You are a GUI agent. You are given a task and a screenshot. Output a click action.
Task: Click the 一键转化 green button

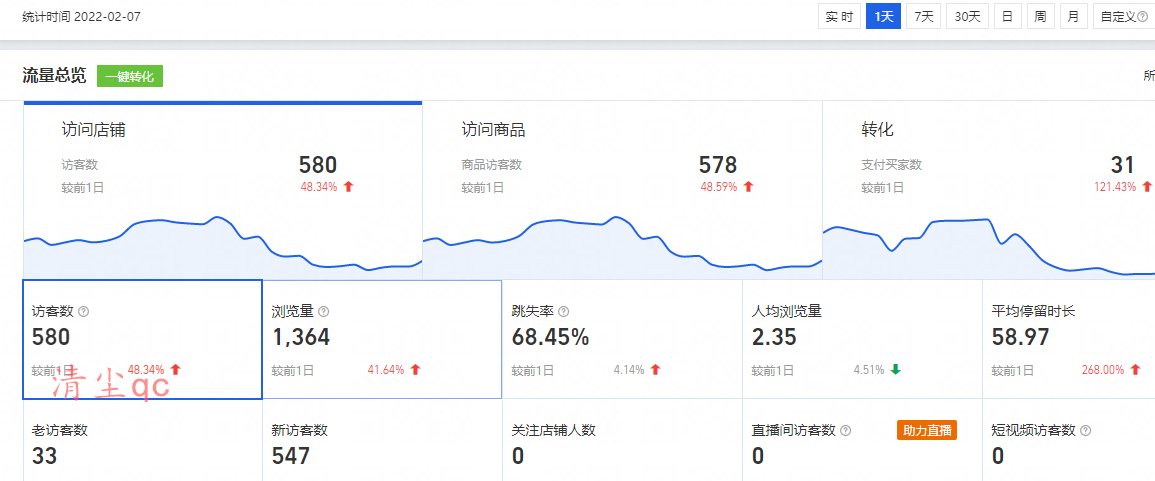point(130,76)
